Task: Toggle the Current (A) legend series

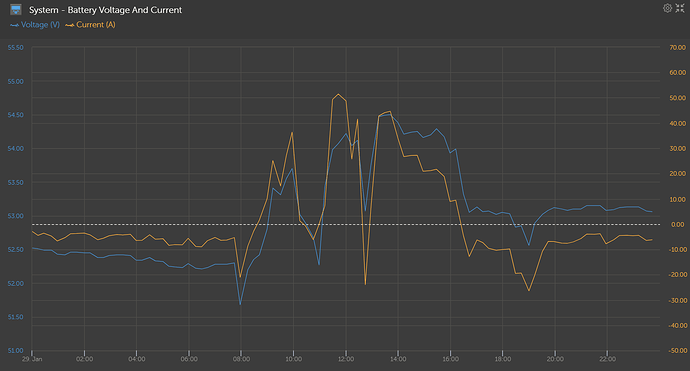Action: 90,25
